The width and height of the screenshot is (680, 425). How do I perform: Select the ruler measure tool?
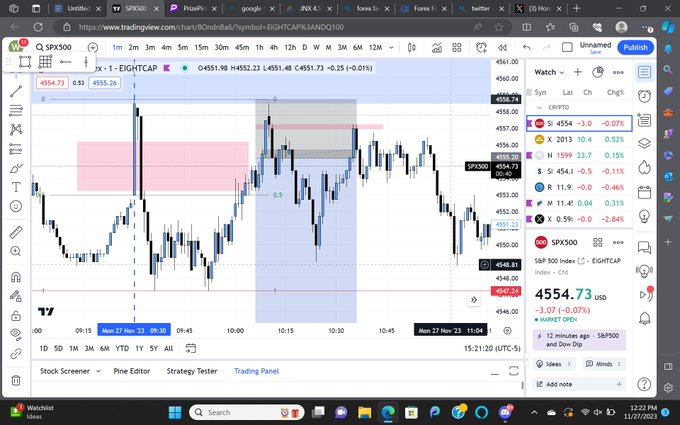[16, 232]
